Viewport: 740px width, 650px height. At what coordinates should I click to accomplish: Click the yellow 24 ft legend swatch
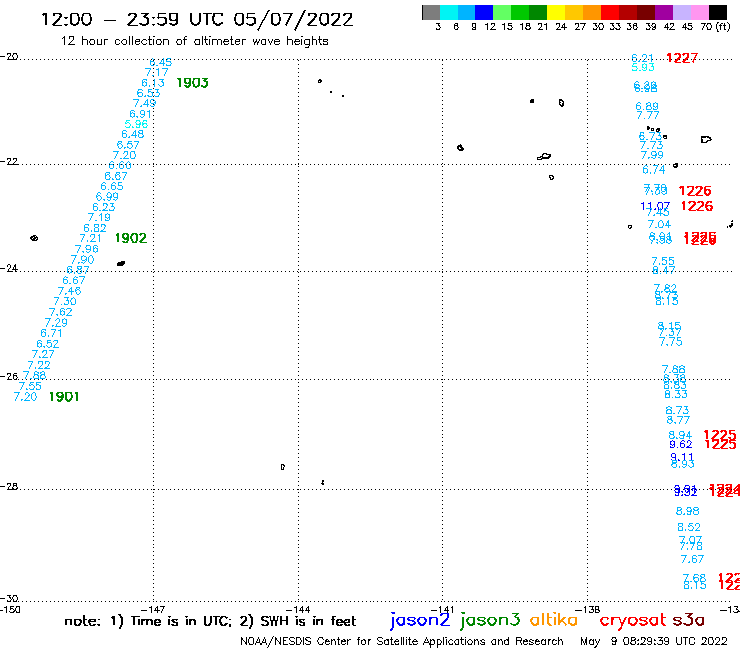(x=556, y=12)
